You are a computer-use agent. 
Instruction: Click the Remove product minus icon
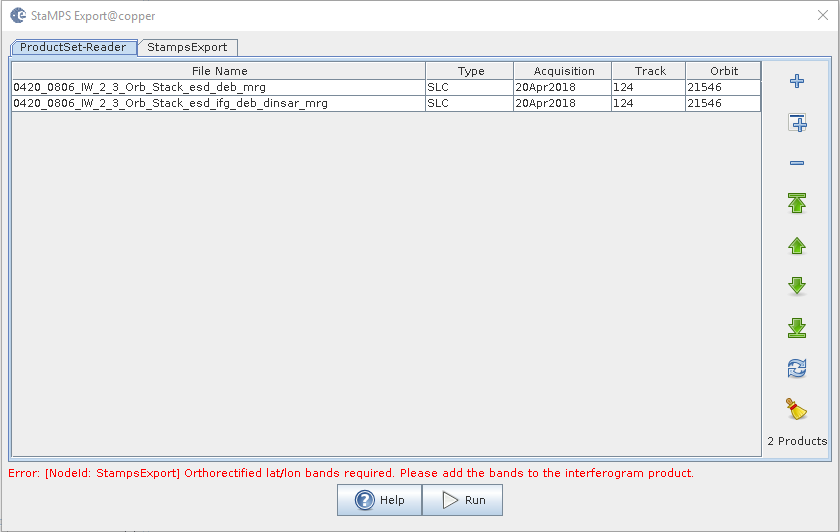[797, 163]
